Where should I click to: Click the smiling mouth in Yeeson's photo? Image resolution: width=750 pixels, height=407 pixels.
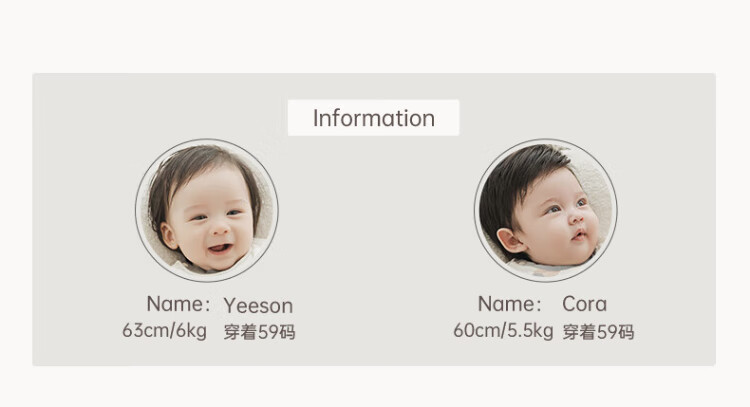(x=219, y=246)
